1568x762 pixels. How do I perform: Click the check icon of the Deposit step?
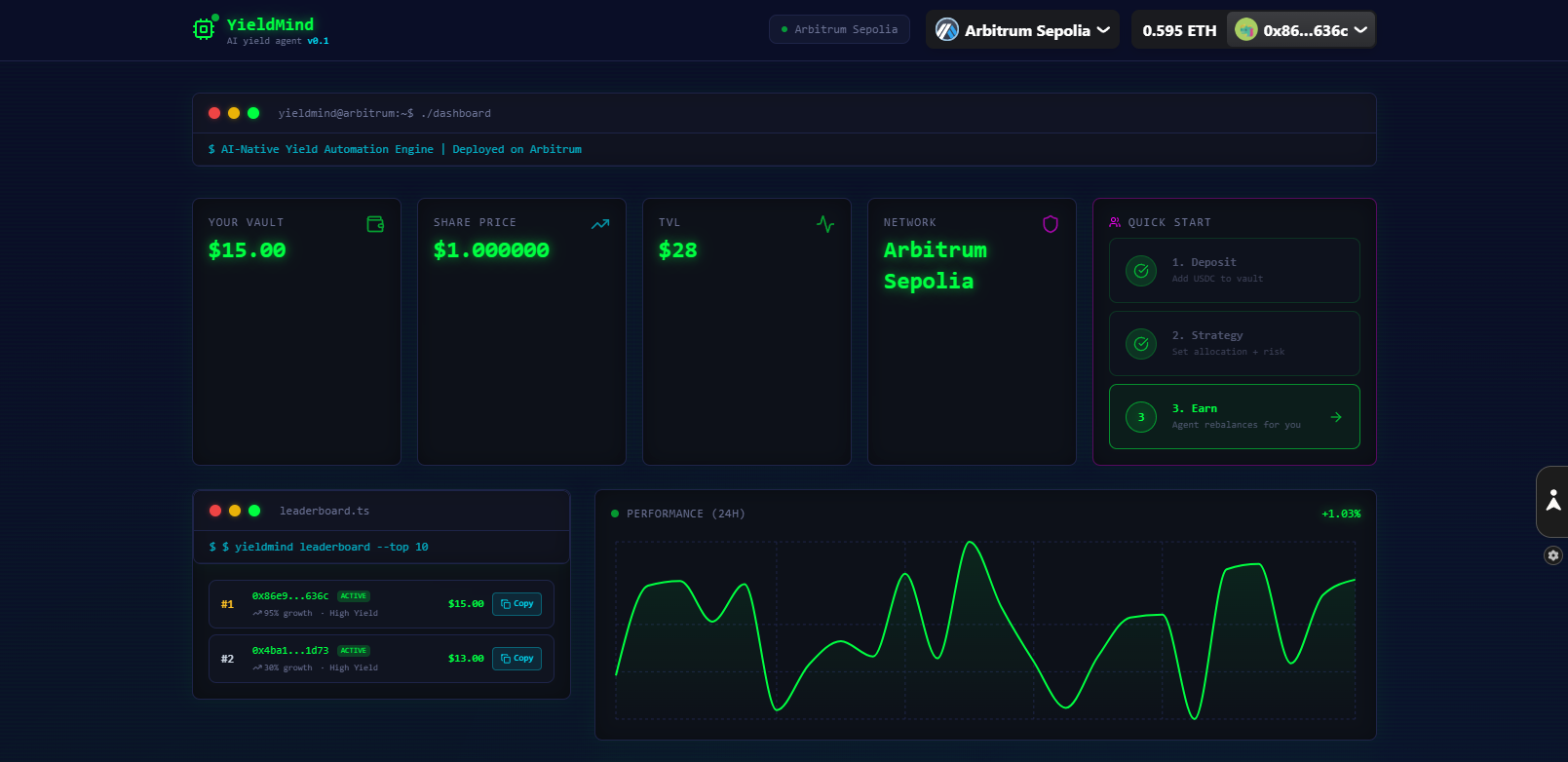[x=1141, y=271]
